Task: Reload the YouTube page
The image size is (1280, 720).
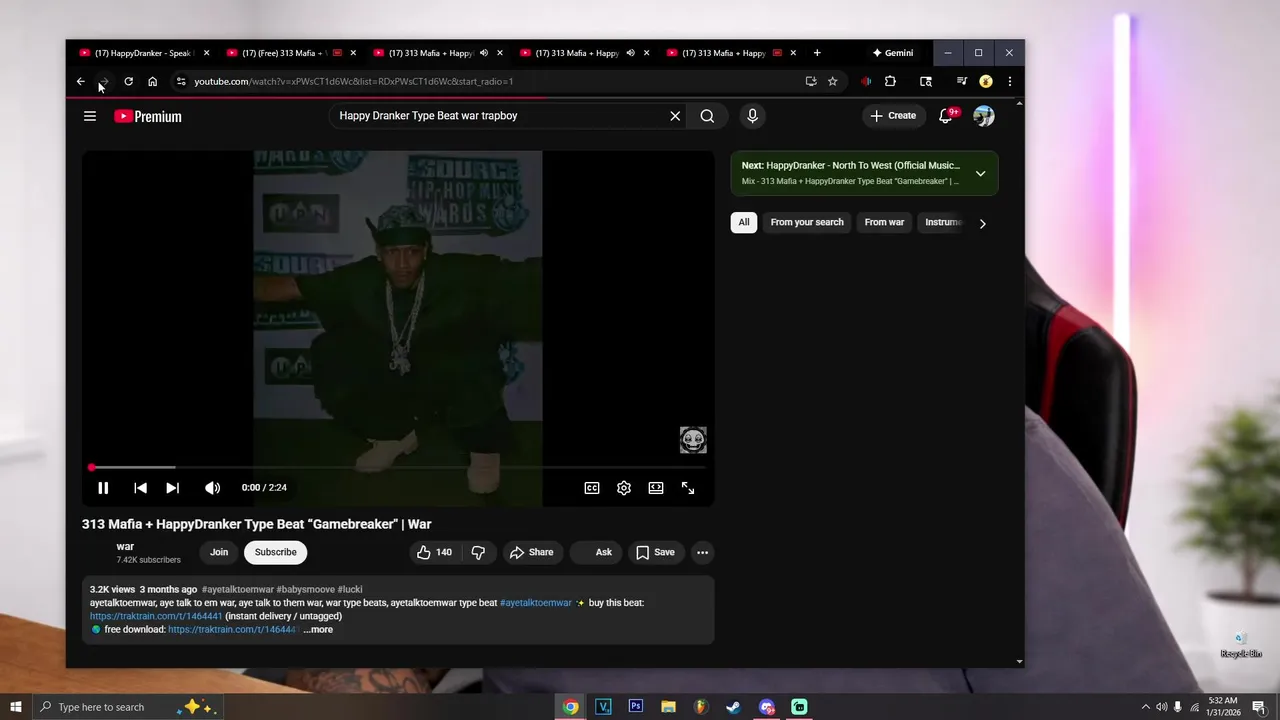Action: coord(128,81)
